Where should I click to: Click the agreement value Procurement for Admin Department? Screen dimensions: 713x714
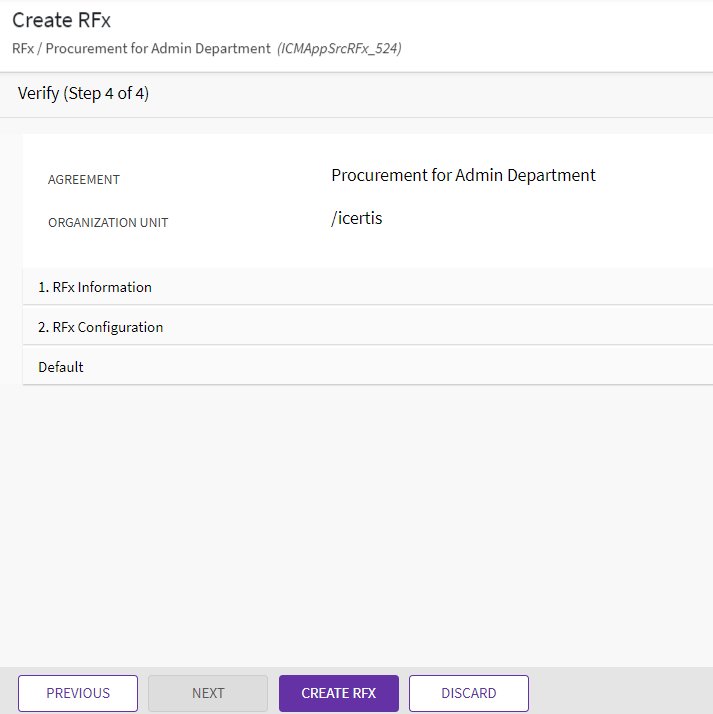point(463,175)
